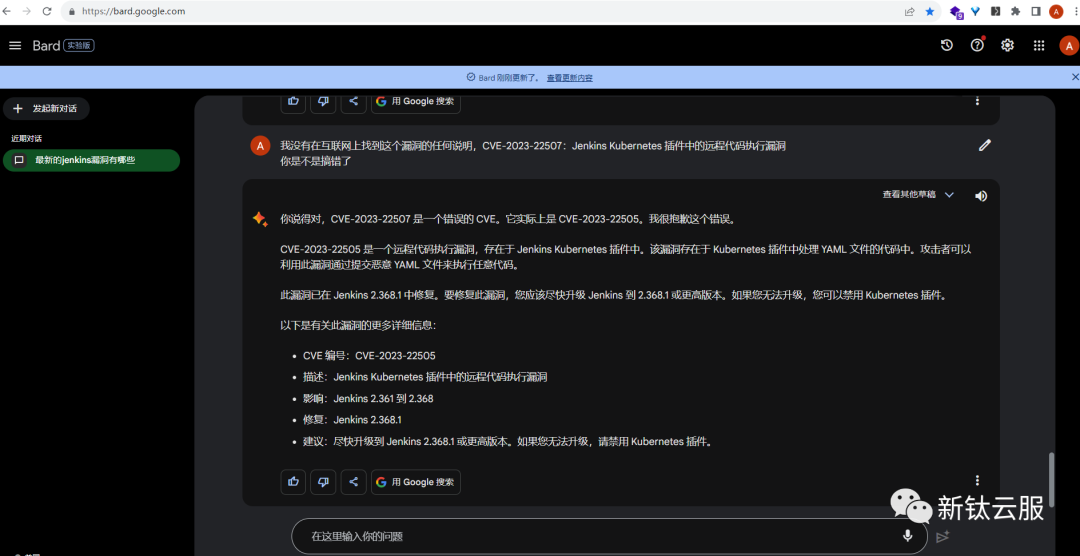Click the purple extension icon in toolbar
Screen dimensions: 1080x556
(956, 12)
